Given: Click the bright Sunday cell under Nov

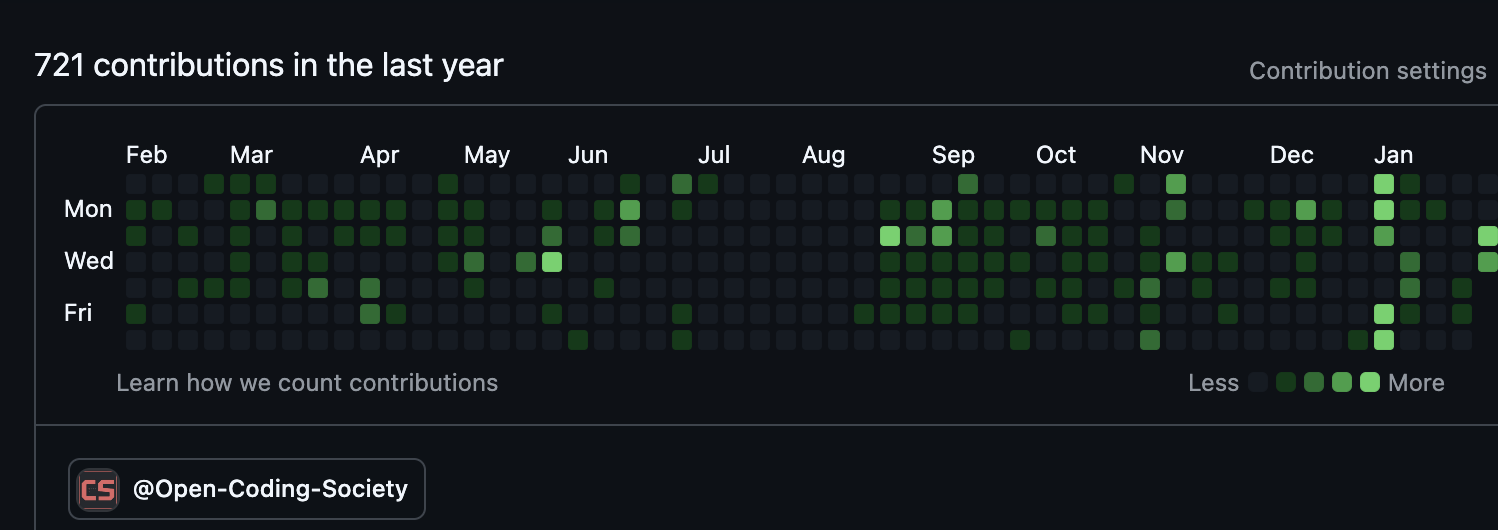Looking at the screenshot, I should coord(1176,184).
